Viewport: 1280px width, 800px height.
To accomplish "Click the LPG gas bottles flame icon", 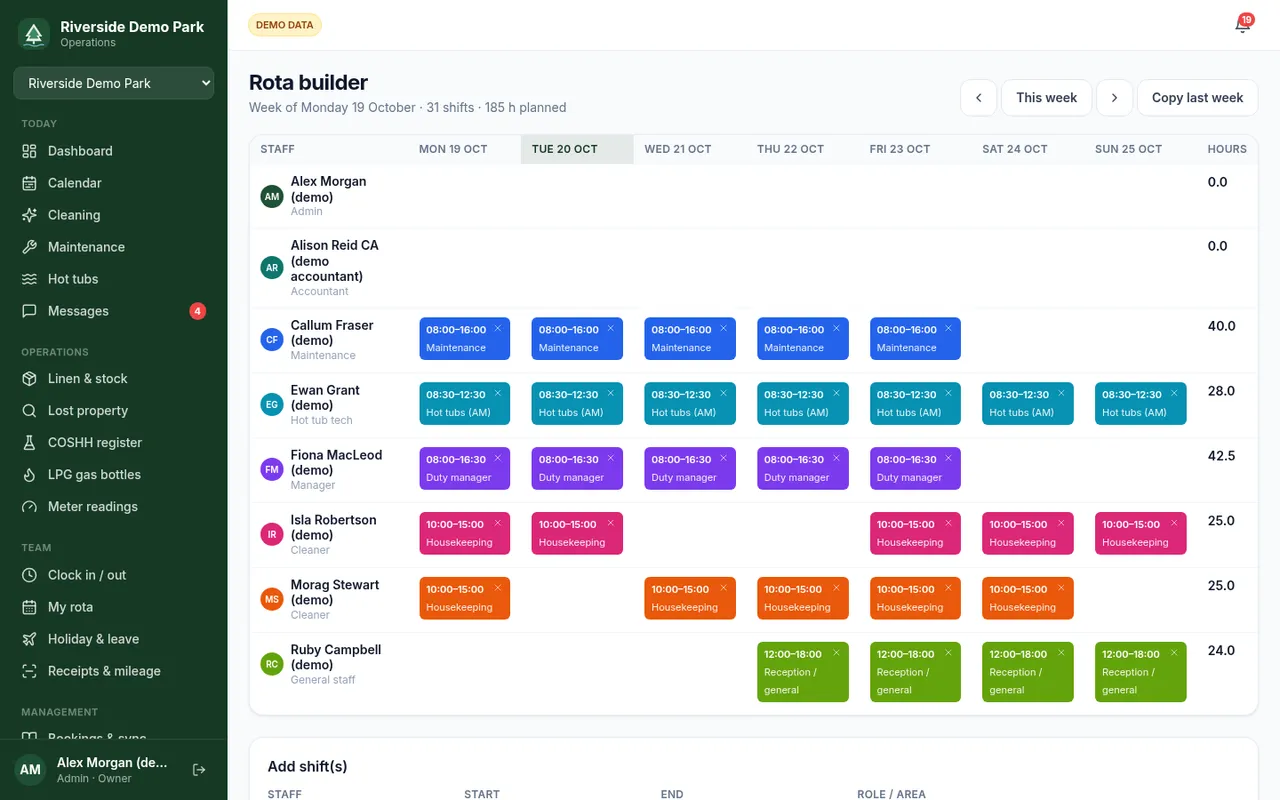I will point(29,475).
